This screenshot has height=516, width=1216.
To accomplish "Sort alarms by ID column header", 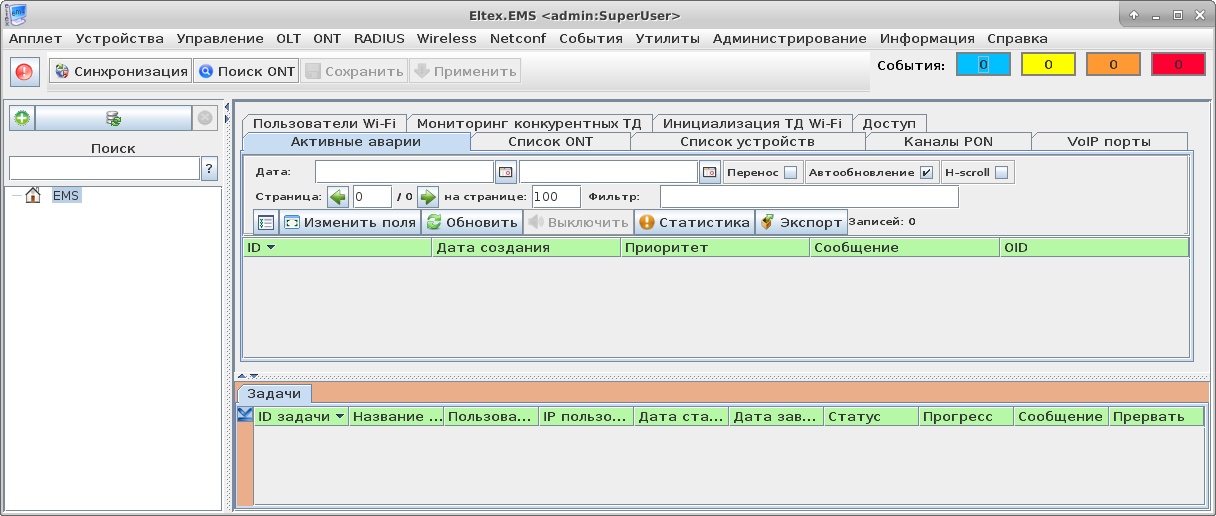I will [337, 247].
